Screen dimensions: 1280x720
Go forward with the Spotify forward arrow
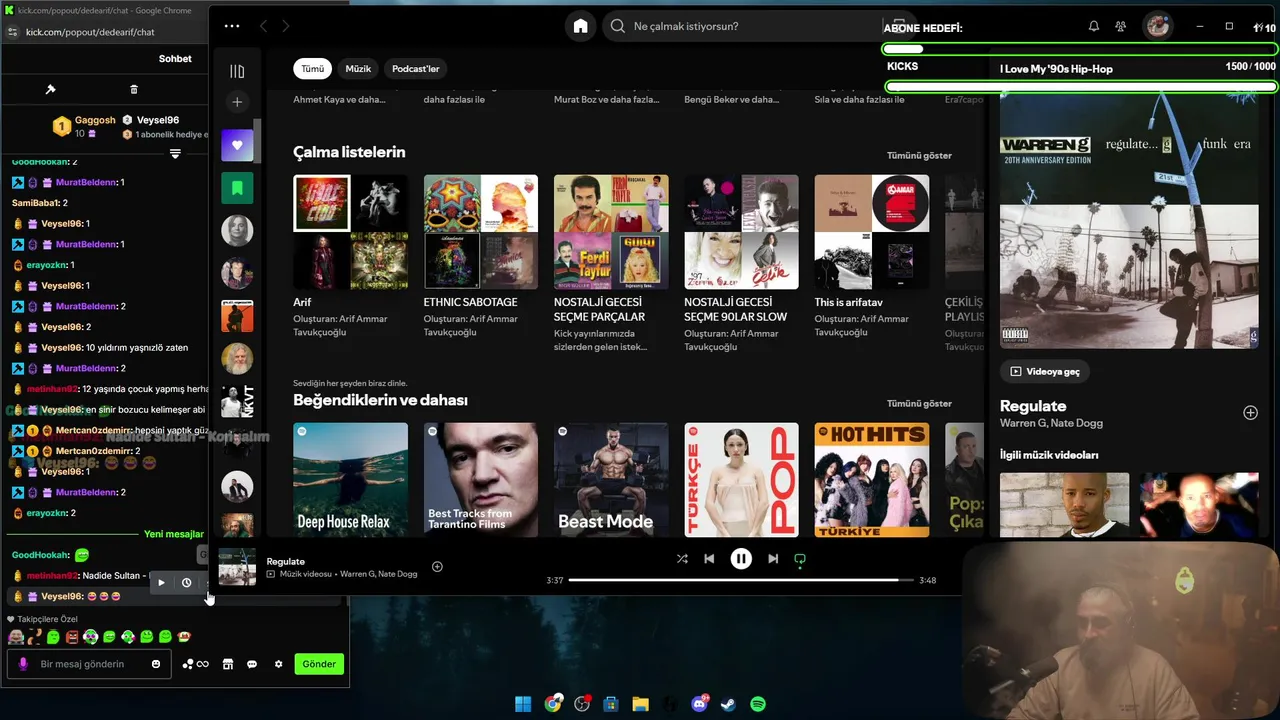[286, 26]
